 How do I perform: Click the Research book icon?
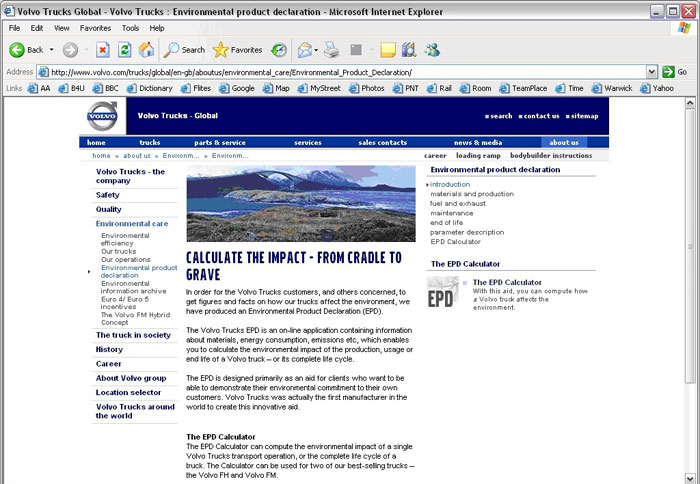[409, 50]
